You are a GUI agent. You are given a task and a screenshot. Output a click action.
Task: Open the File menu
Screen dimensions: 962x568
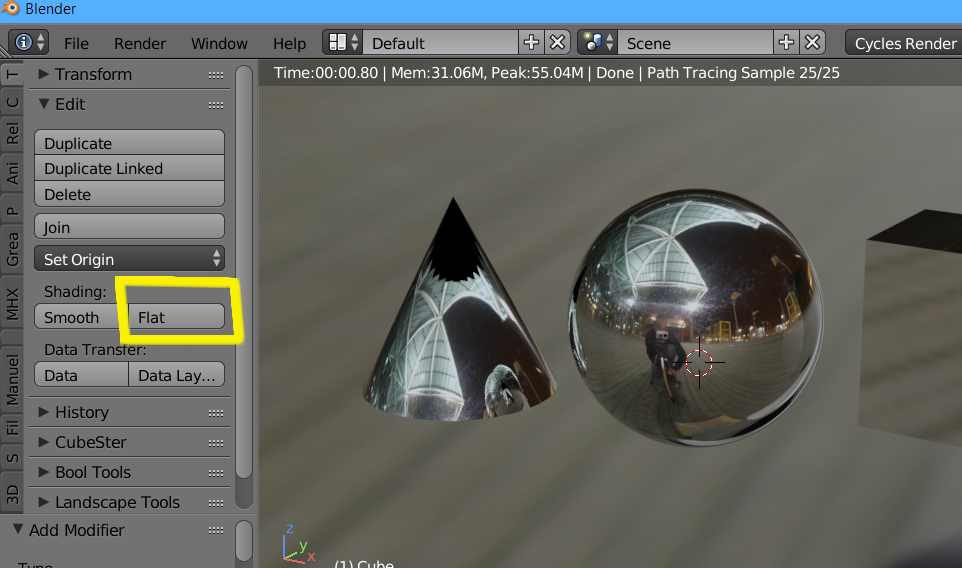tap(76, 44)
